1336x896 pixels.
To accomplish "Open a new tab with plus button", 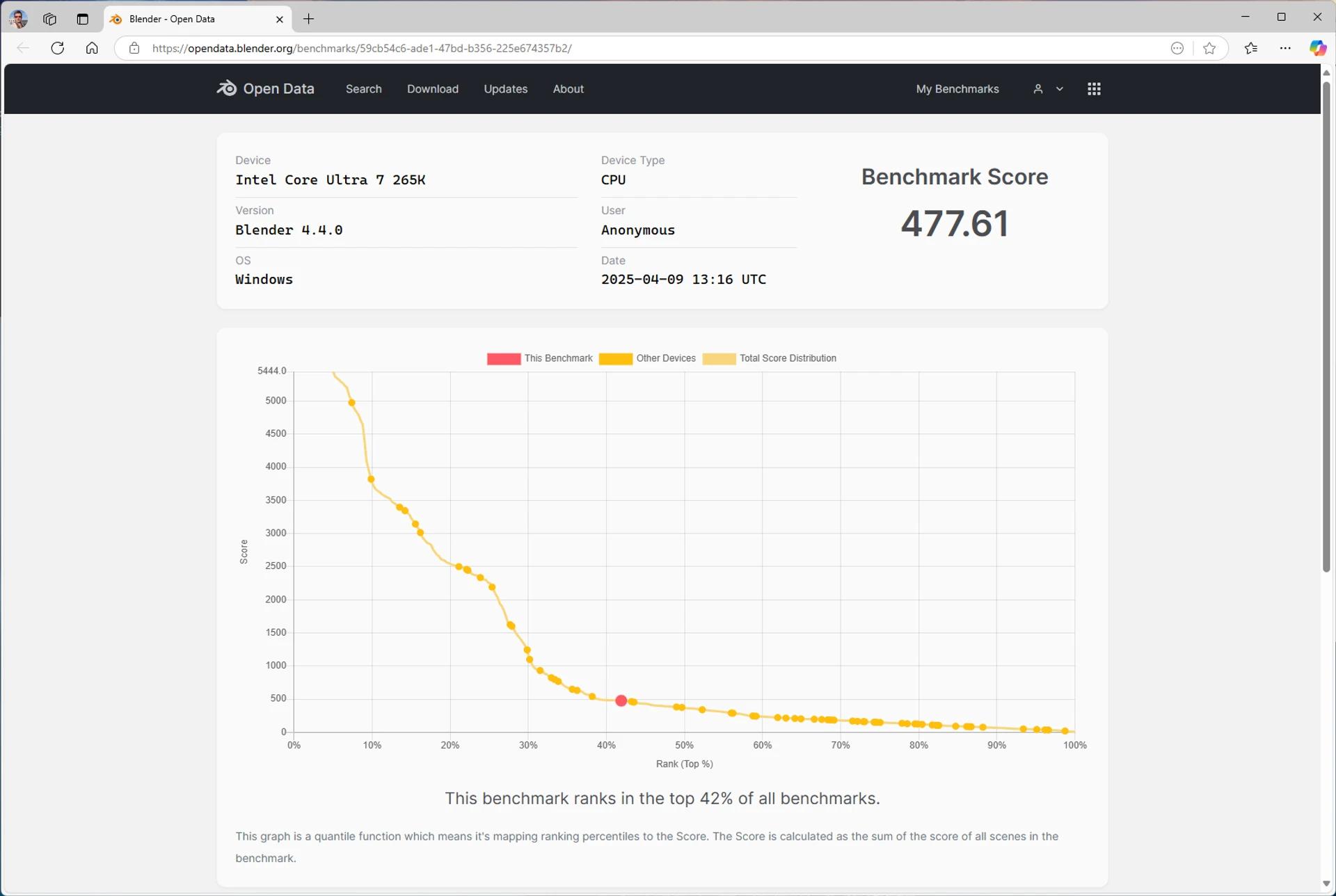I will point(309,19).
